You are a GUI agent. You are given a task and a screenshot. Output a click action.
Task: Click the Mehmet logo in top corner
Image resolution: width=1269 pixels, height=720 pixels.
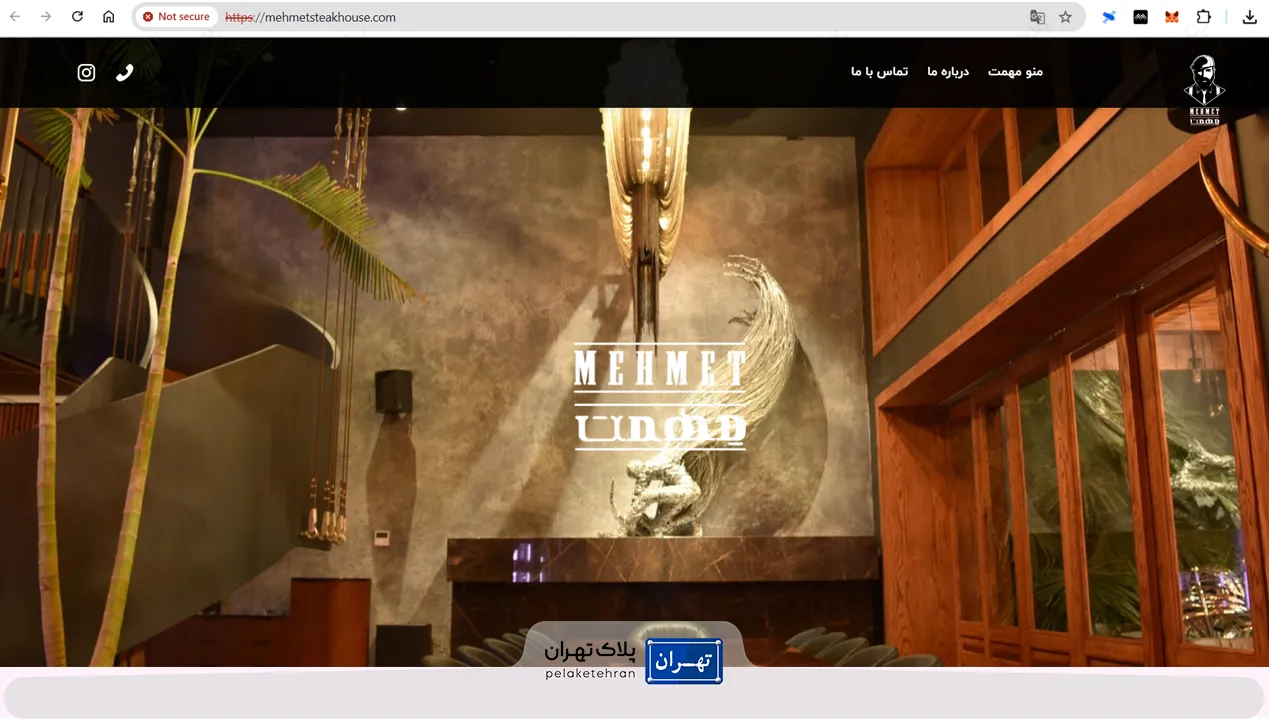coord(1204,90)
